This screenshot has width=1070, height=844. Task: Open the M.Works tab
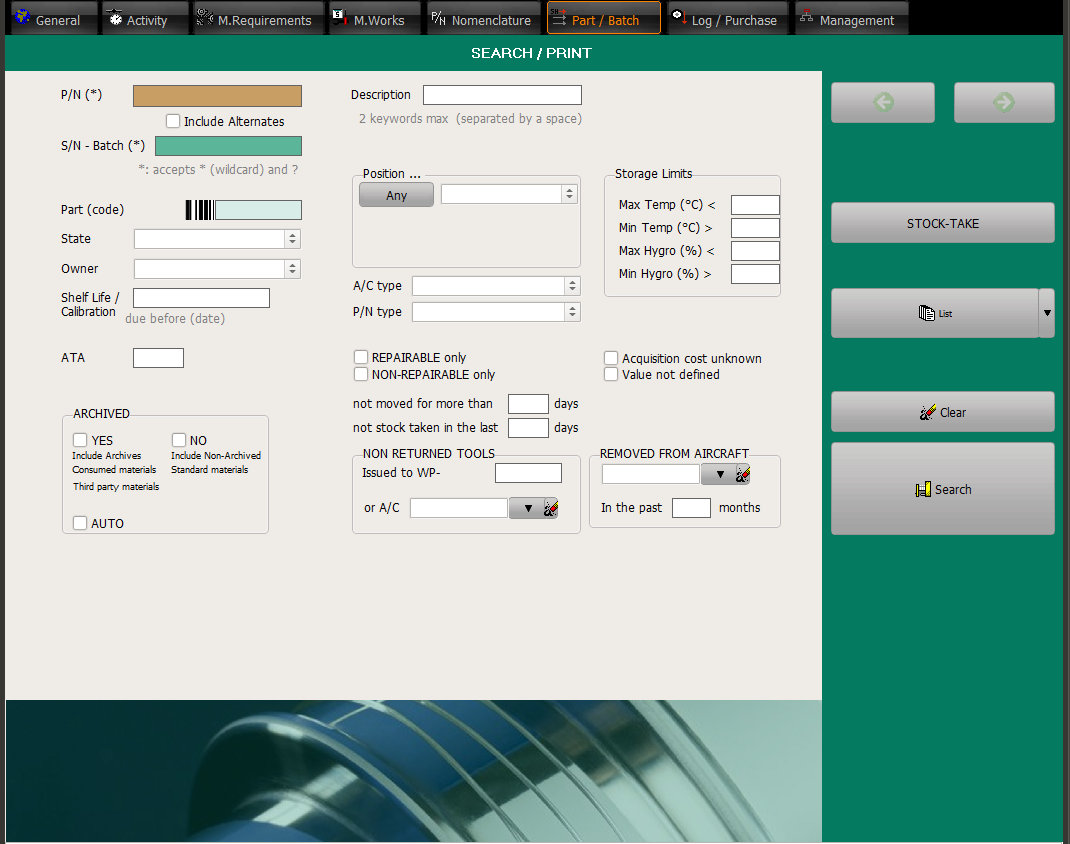374,18
